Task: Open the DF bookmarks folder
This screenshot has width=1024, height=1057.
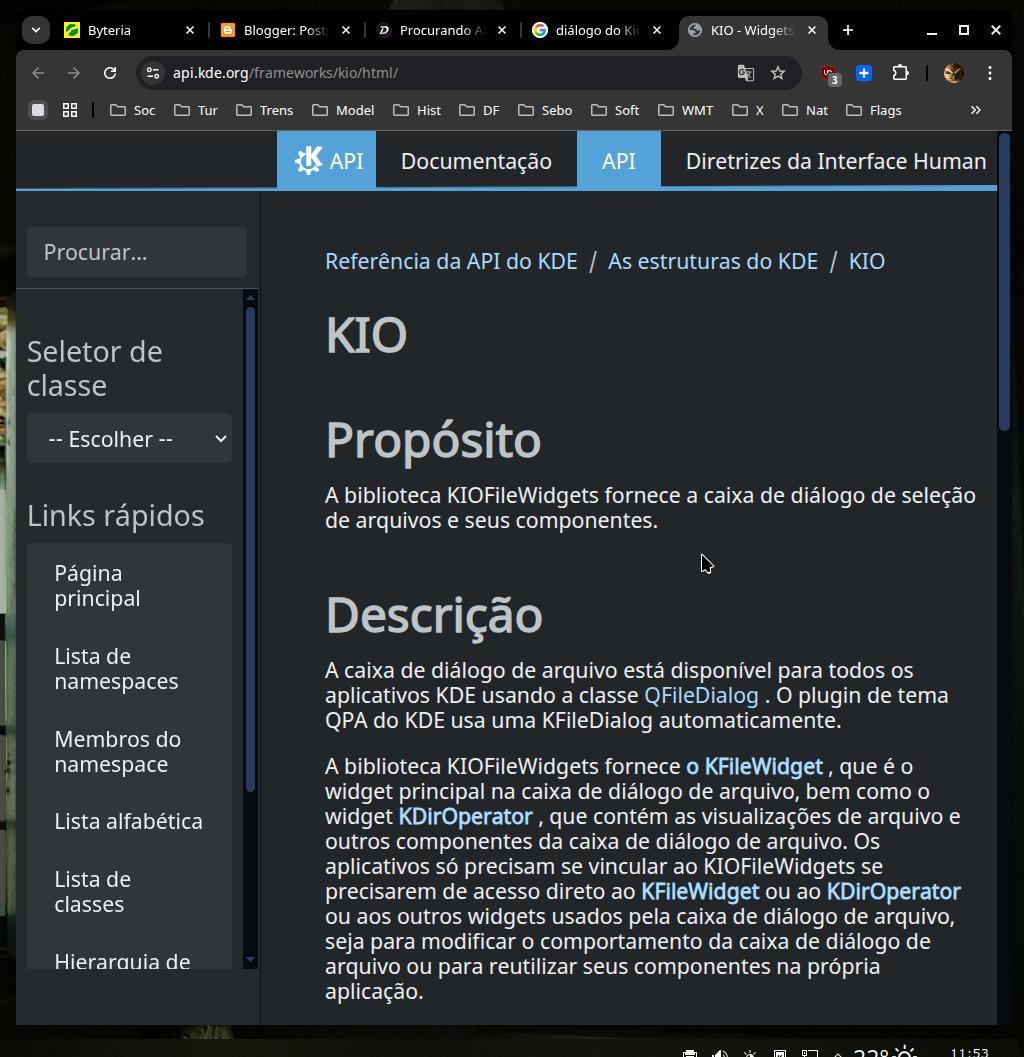Action: click(479, 110)
